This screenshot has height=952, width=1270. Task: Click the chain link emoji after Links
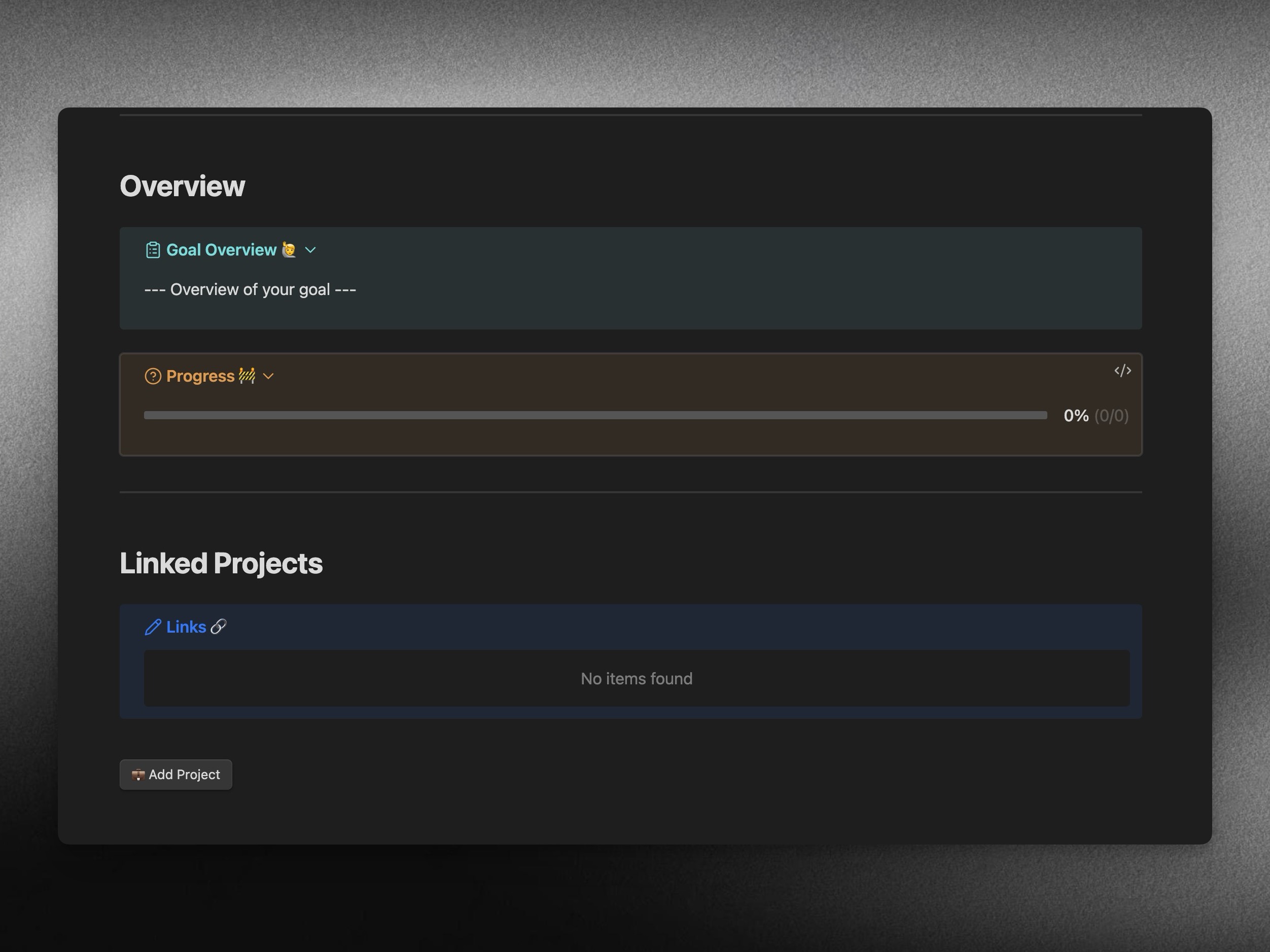click(x=218, y=627)
